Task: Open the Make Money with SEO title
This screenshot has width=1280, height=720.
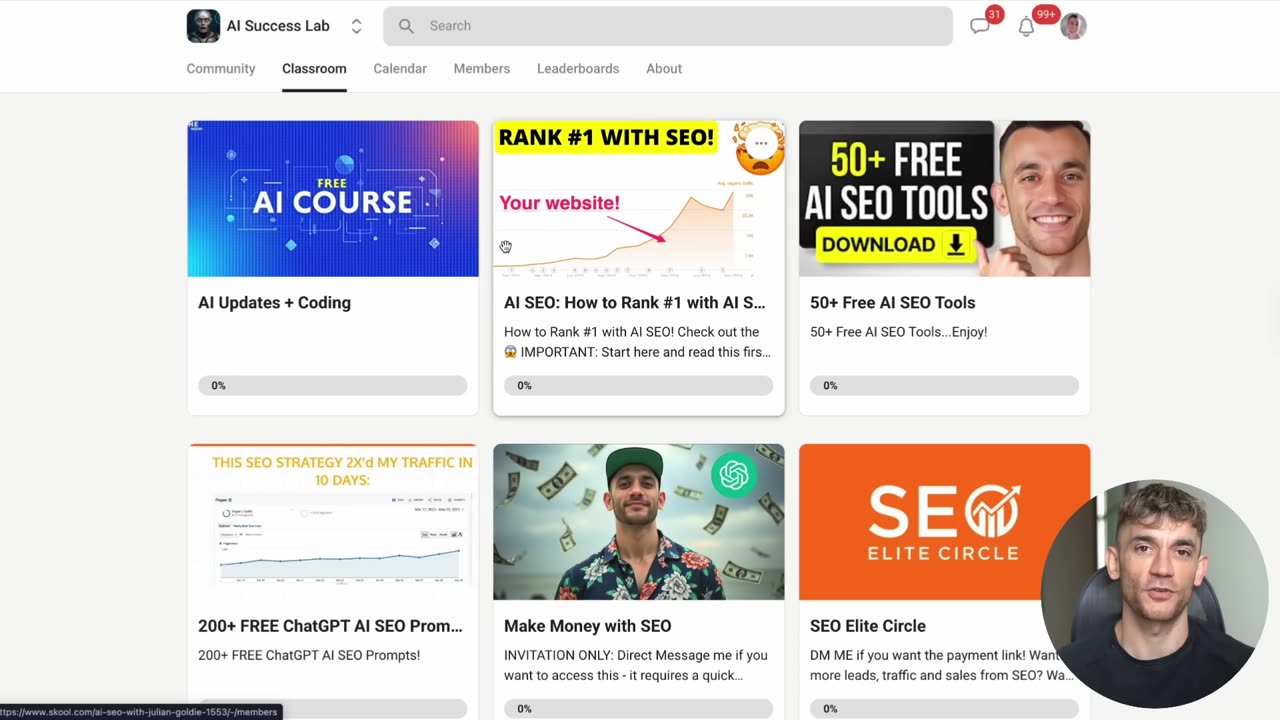Action: click(x=588, y=626)
